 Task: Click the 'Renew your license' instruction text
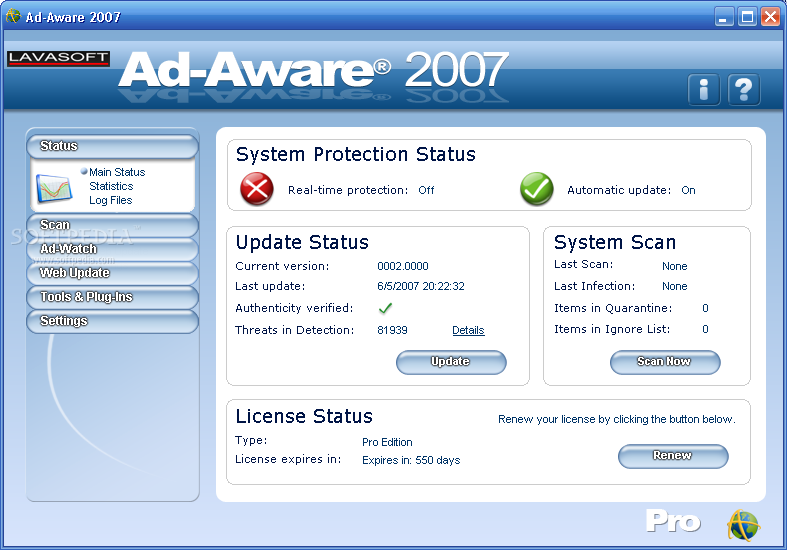(x=616, y=420)
